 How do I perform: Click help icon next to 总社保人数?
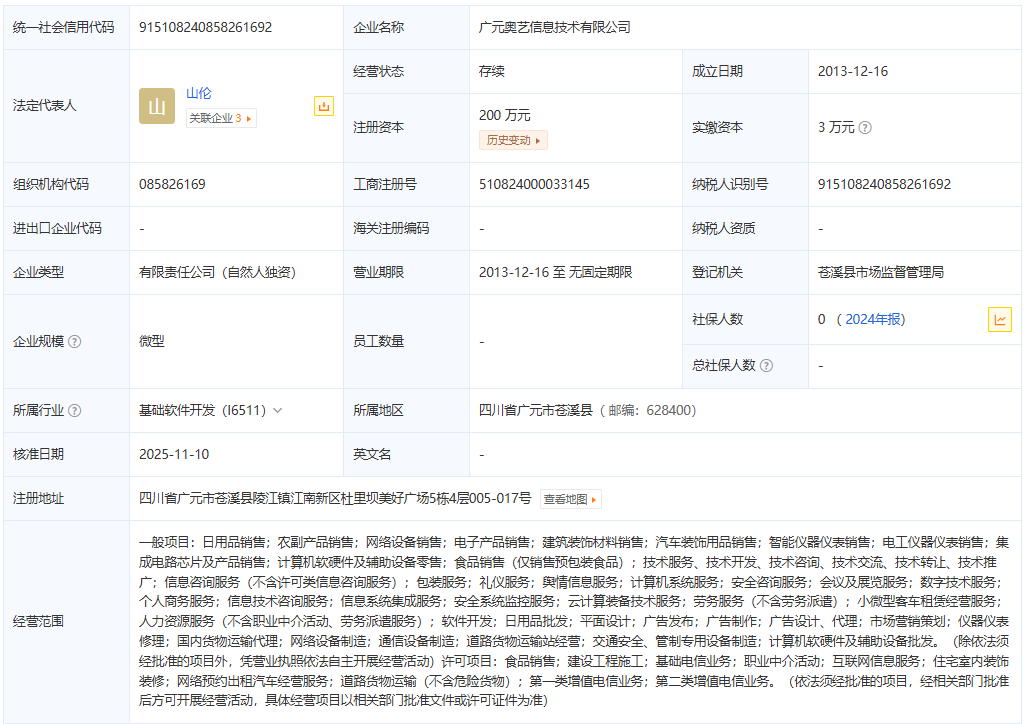[767, 366]
